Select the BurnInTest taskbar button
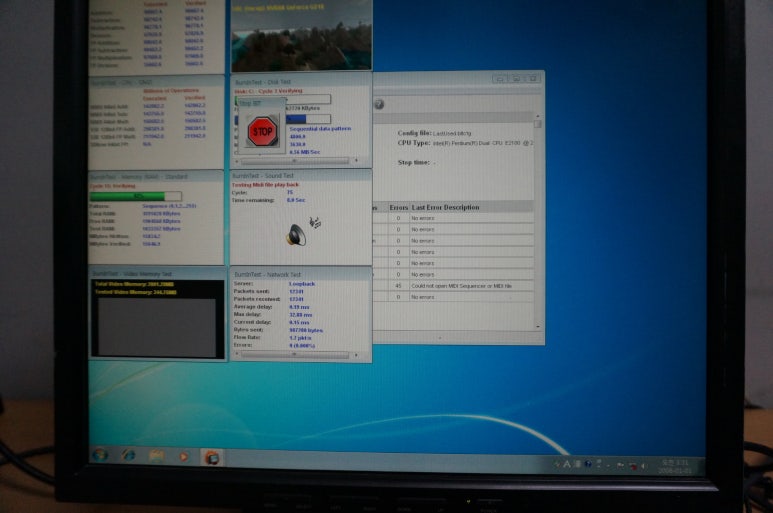This screenshot has height=513, width=773. tap(212, 458)
